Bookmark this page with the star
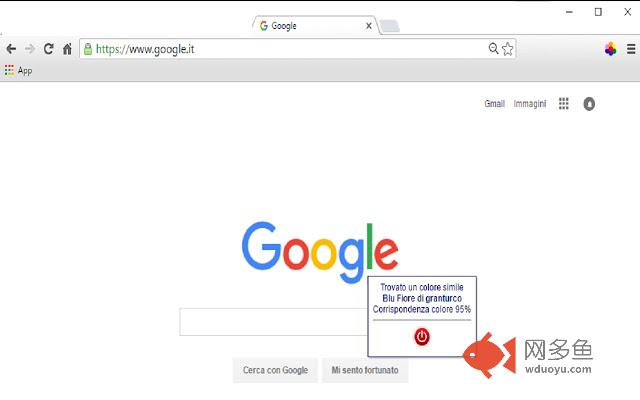The image size is (640, 400). pos(507,49)
